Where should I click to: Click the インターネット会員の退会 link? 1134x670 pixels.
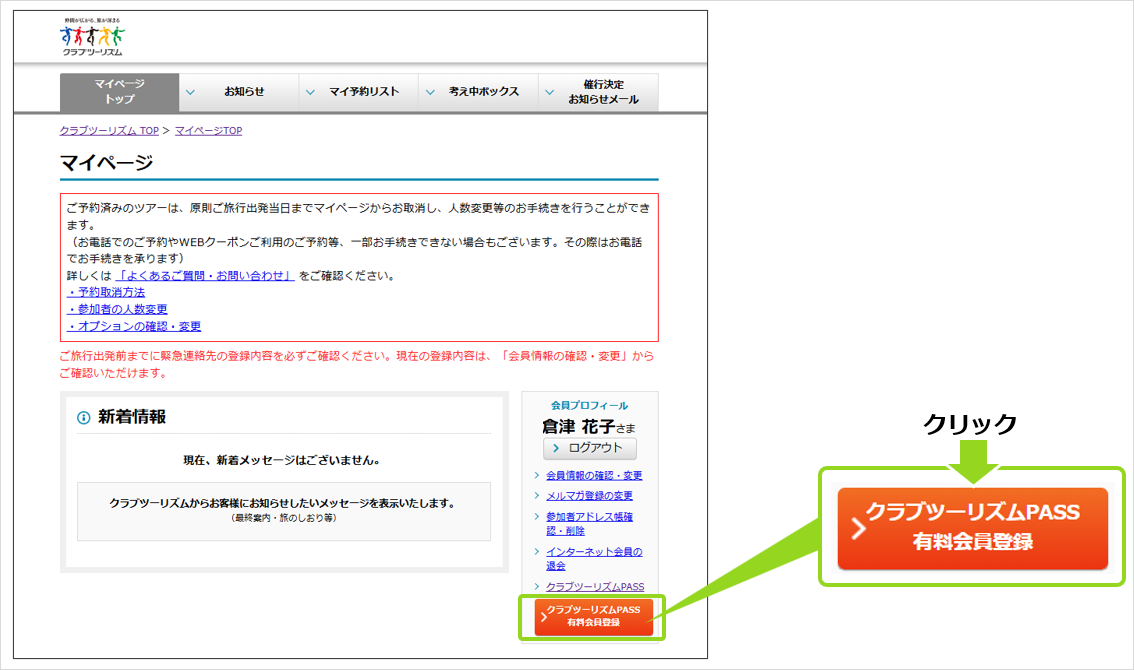pos(594,558)
